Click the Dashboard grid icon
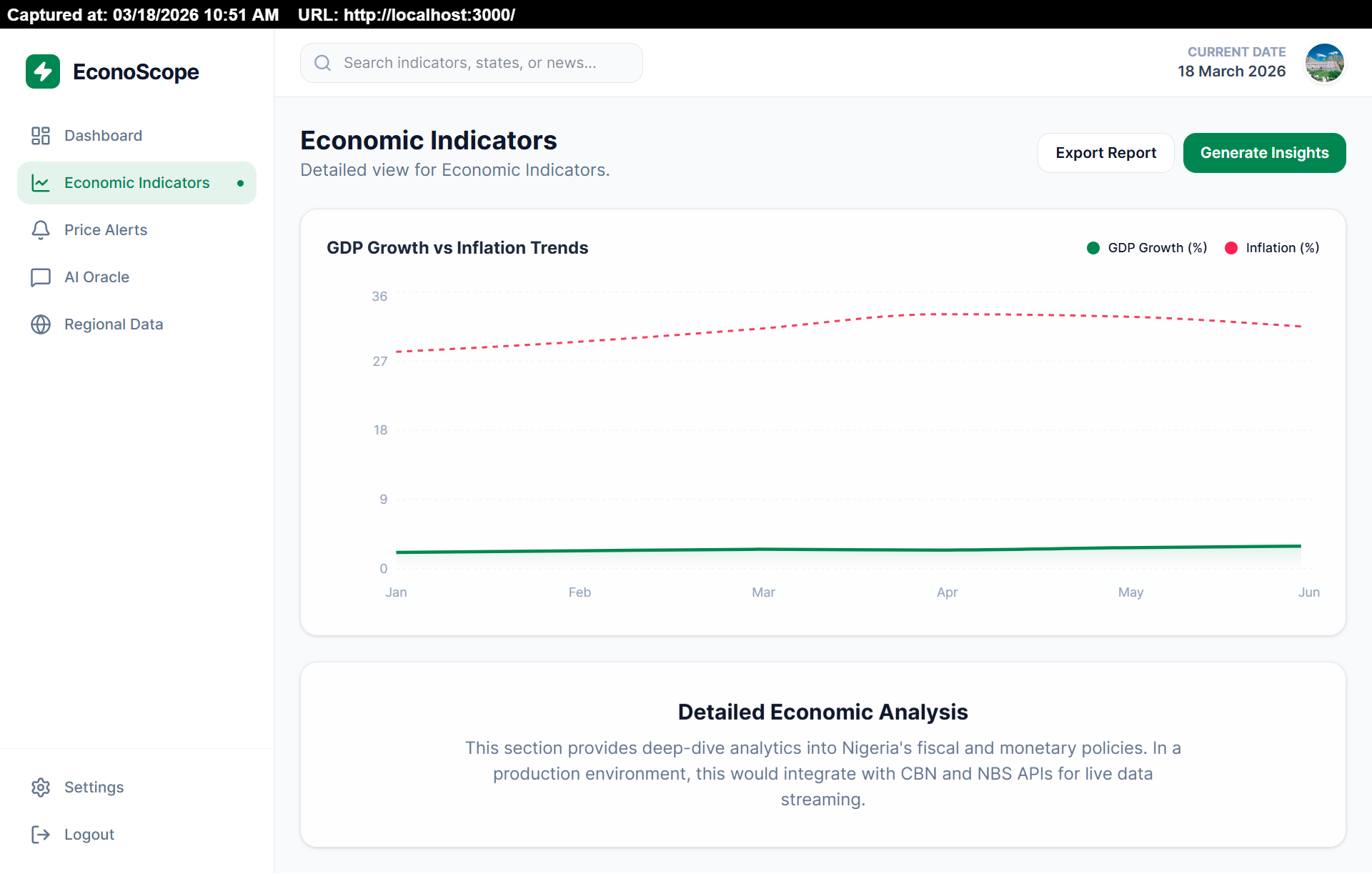Viewport: 1372px width, 874px height. coord(41,136)
